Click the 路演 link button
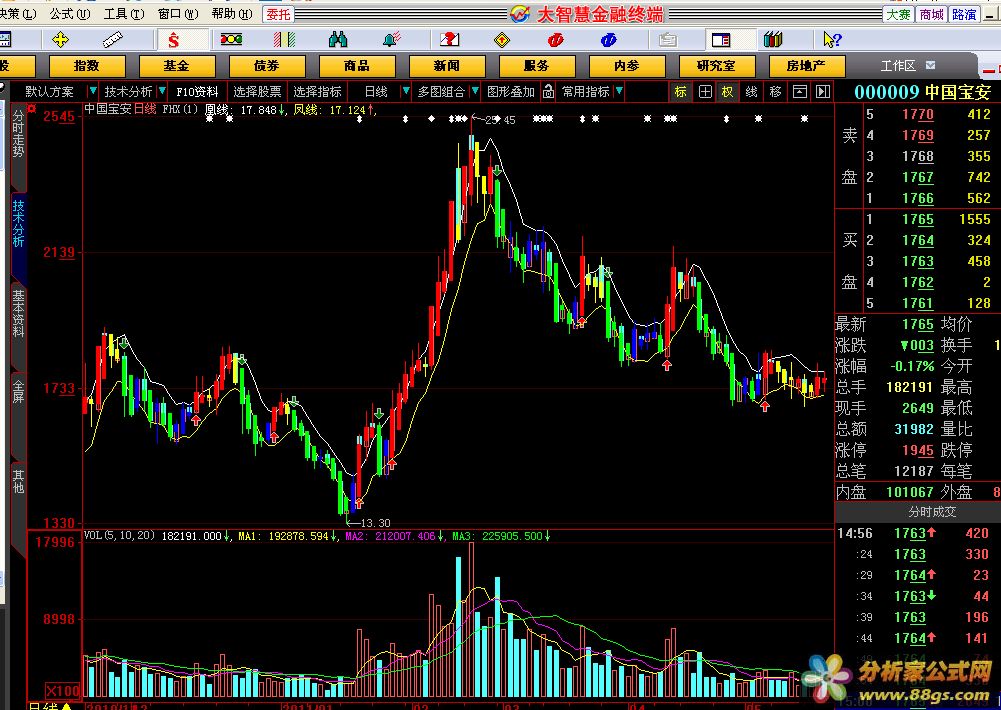Image resolution: width=1001 pixels, height=710 pixels. [x=964, y=14]
